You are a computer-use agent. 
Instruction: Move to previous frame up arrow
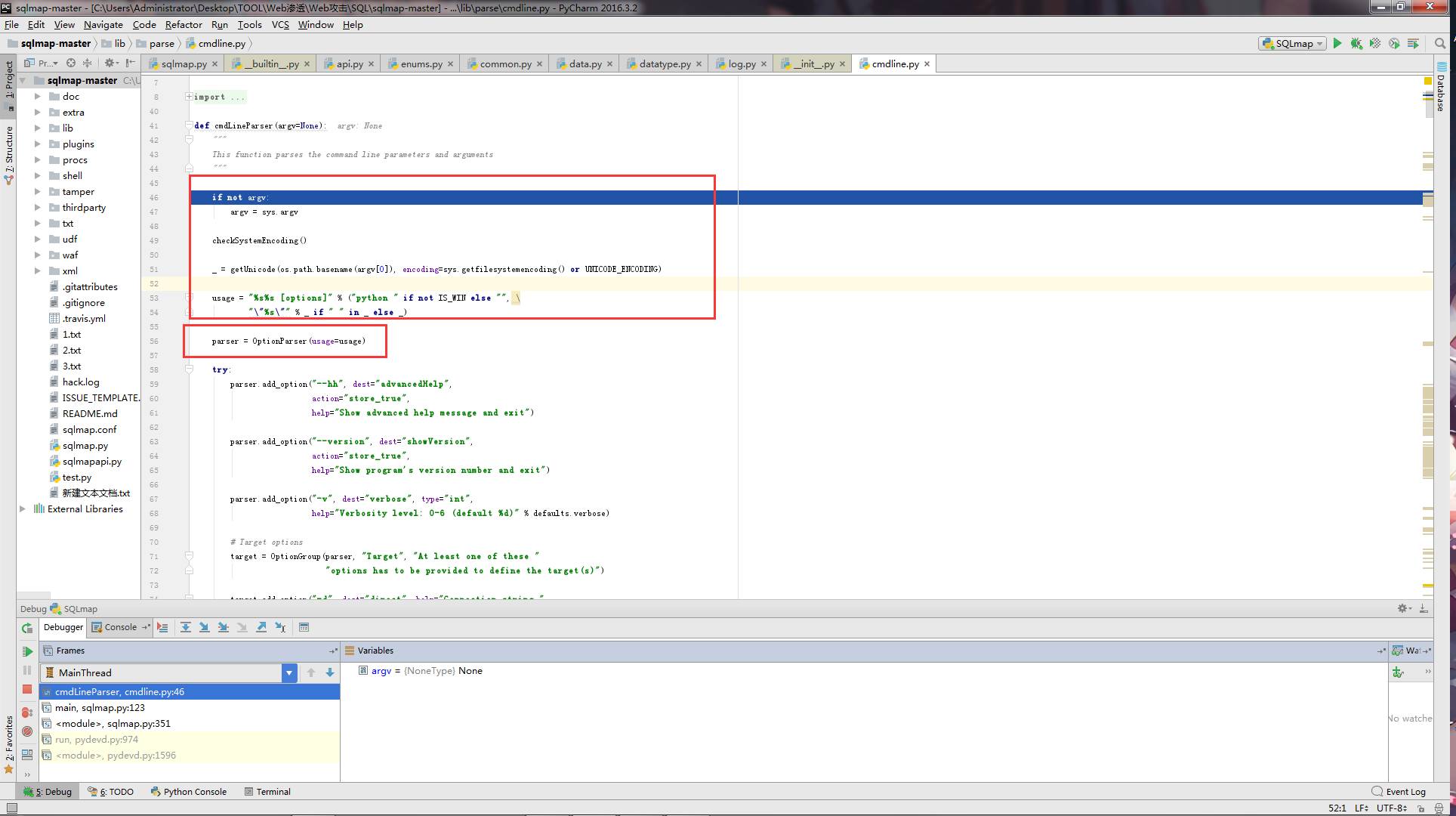311,672
